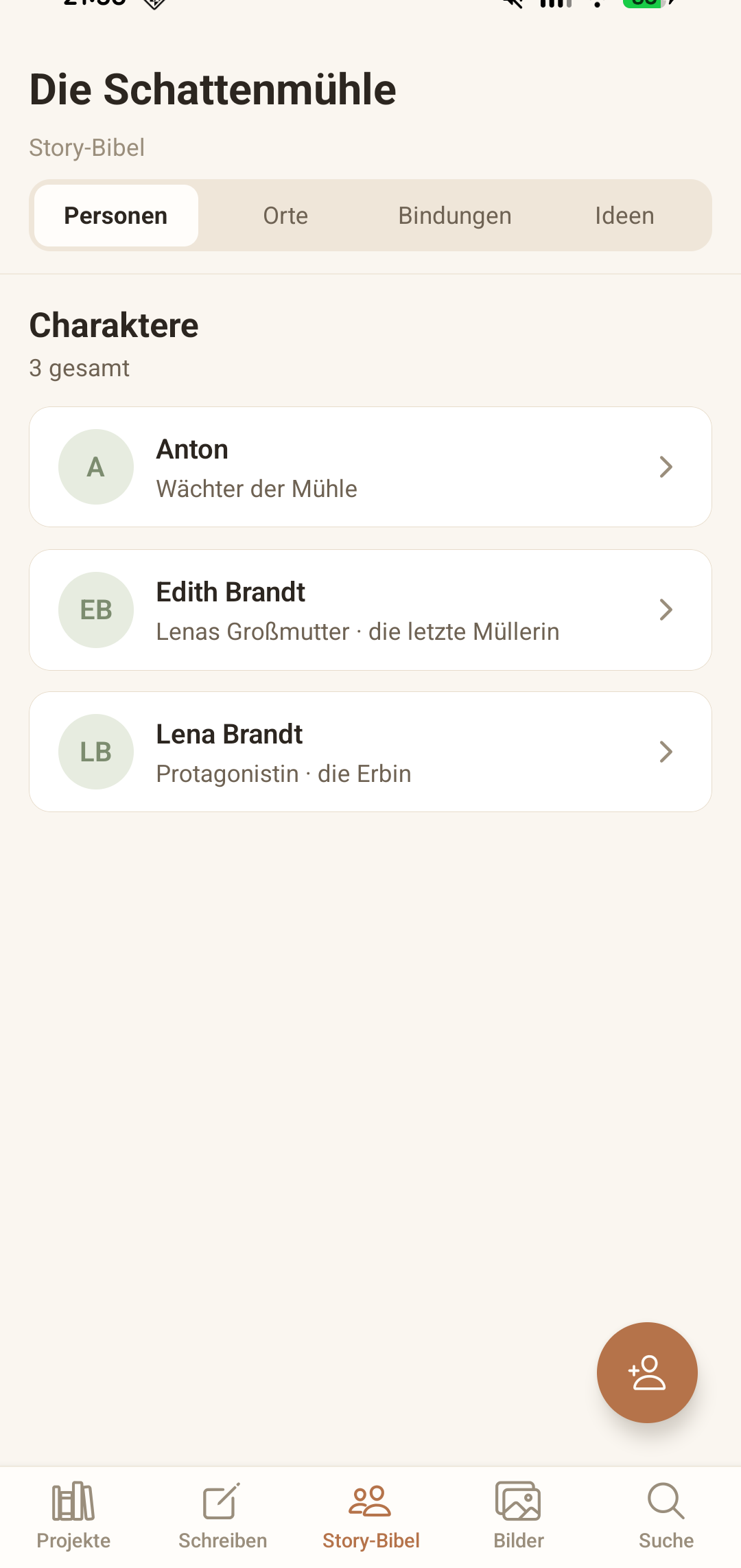Select the Story-Bibel people icon

[x=370, y=1501]
